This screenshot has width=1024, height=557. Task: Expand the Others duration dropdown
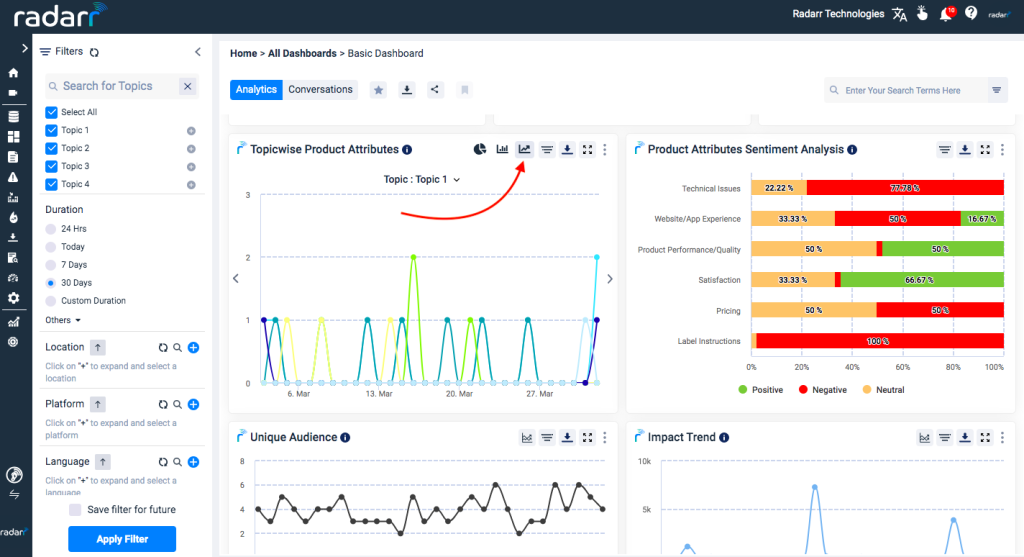pyautogui.click(x=63, y=320)
